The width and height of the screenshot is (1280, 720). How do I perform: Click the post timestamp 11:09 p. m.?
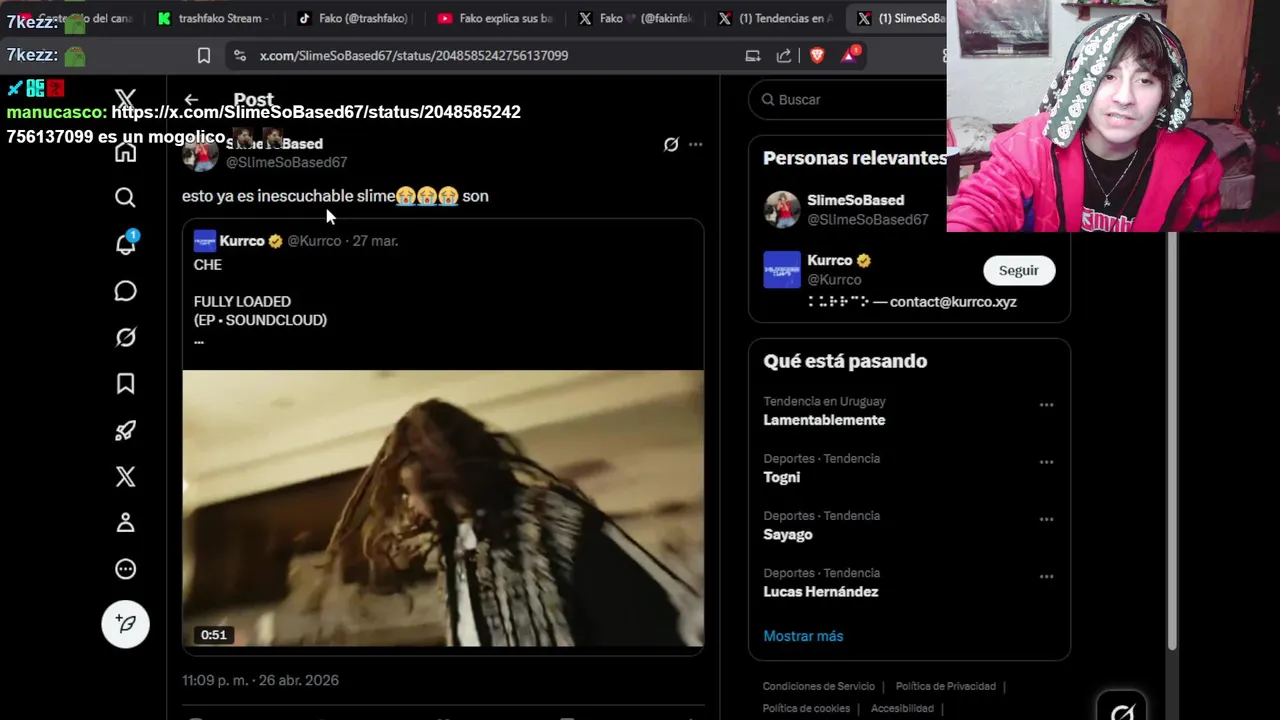260,680
